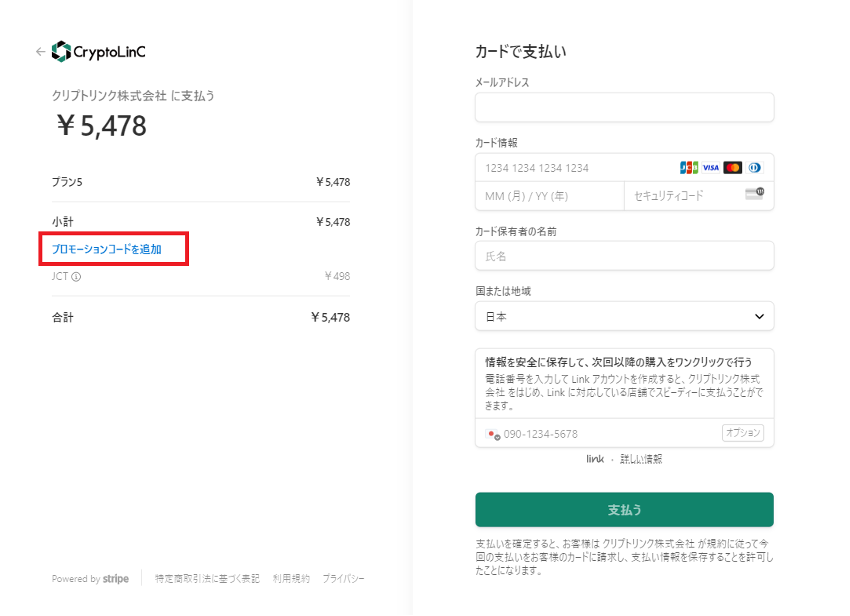Focus the メールアドレス input field
Screen dimensions: 850x616
[x=624, y=107]
